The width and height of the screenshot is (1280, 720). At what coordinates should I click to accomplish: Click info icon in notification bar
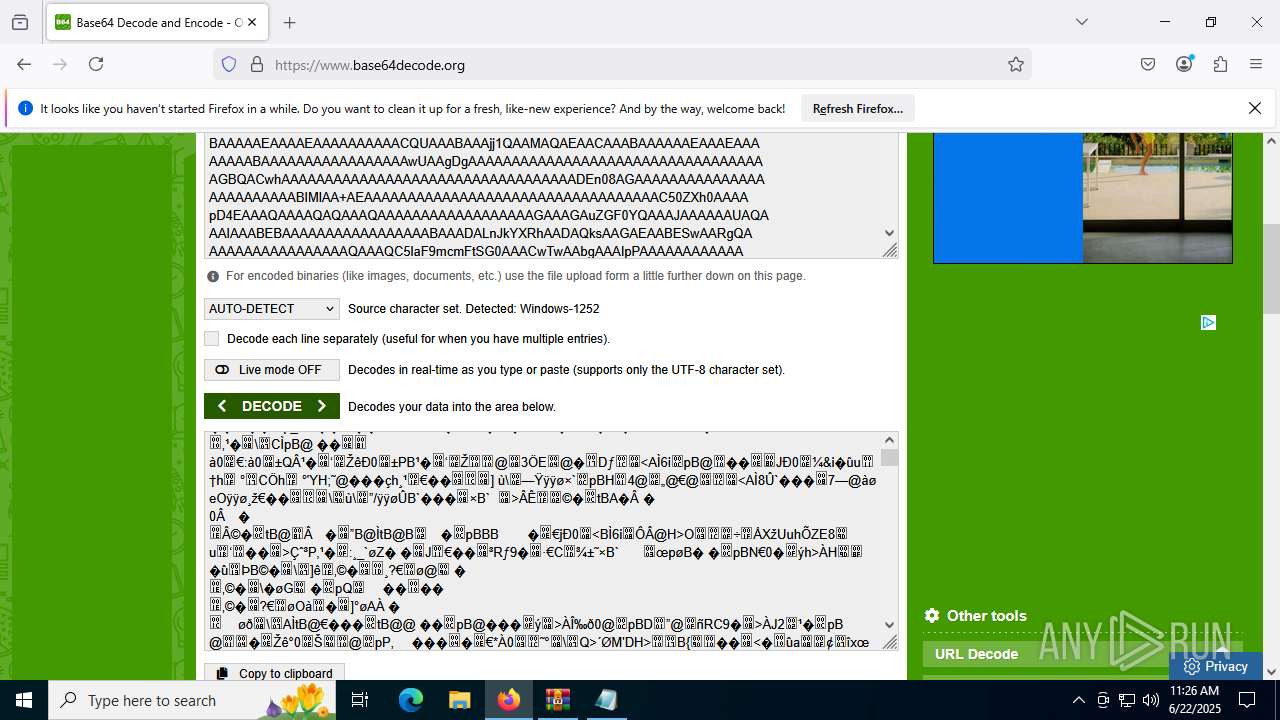pos(25,109)
